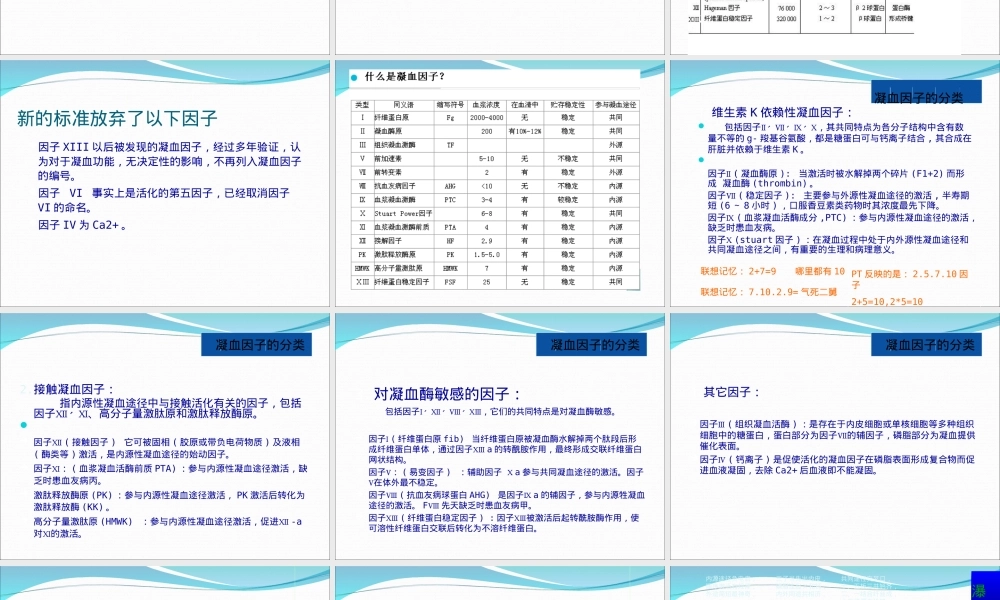Click the FSF abbreviation cell
This screenshot has width=1000, height=600.
click(x=450, y=282)
